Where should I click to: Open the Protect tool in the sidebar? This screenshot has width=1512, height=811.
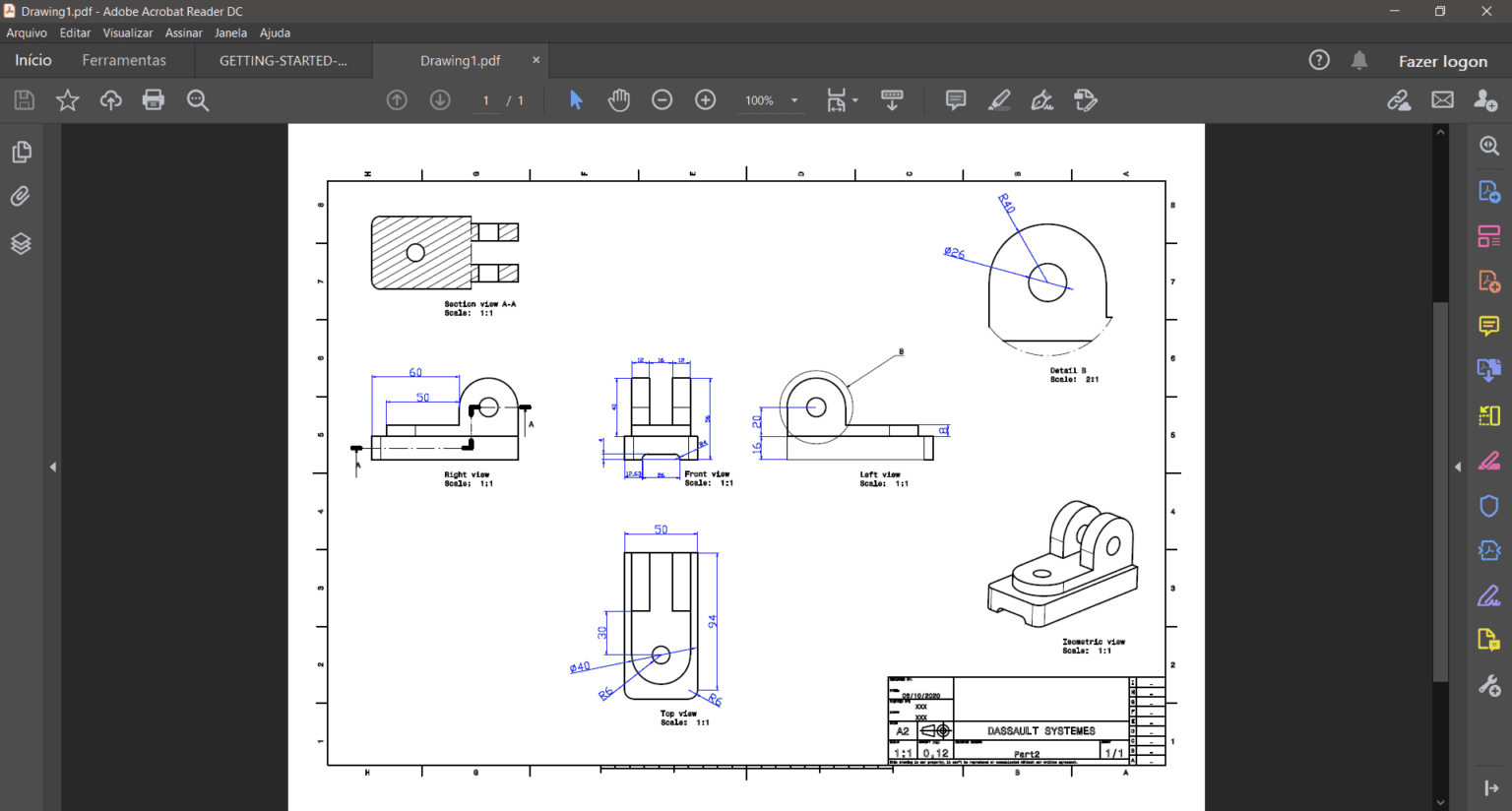click(1488, 505)
